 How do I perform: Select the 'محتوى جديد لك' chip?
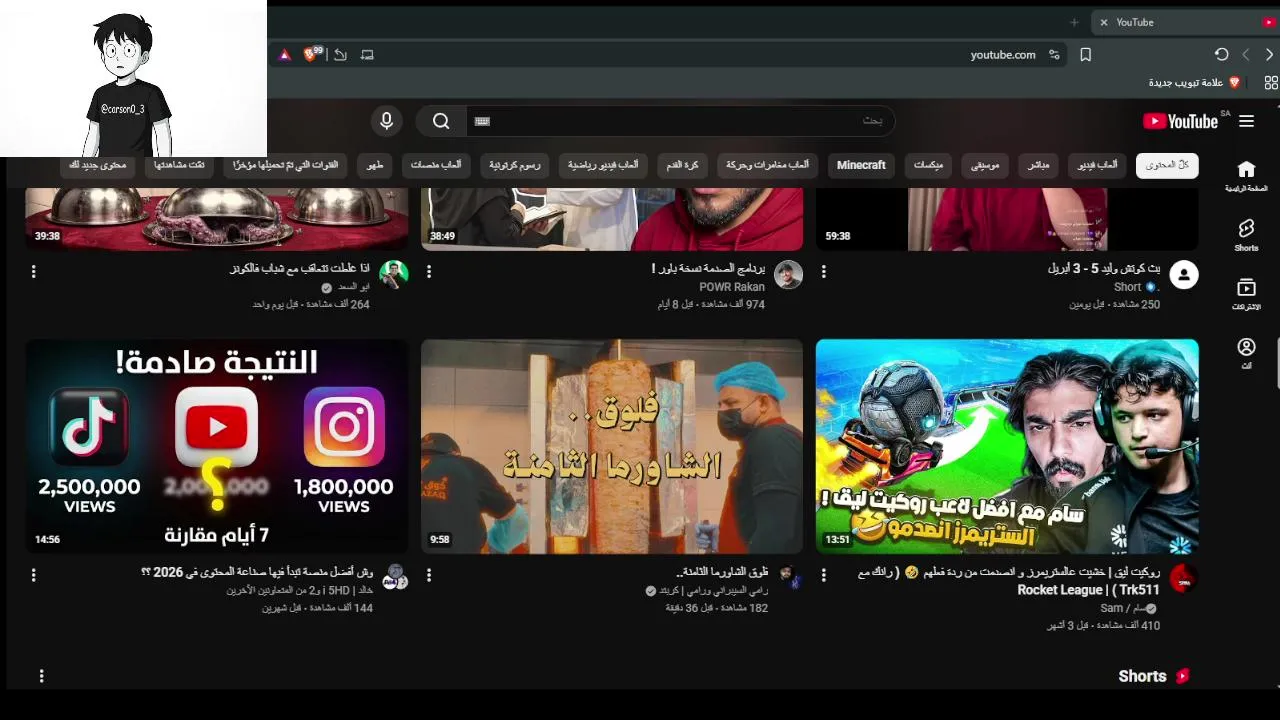tap(98, 165)
